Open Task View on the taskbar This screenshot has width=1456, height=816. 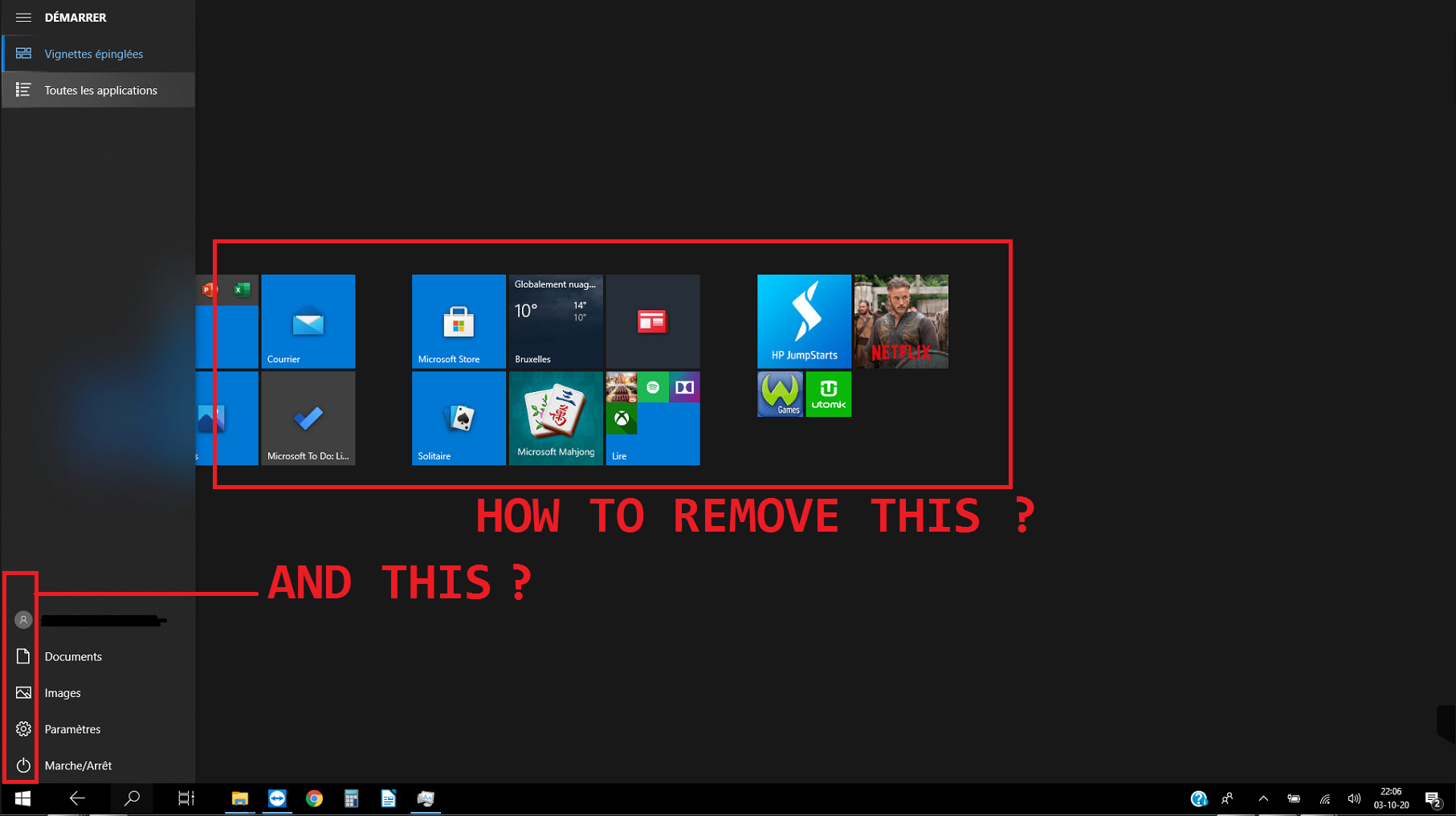[x=186, y=798]
